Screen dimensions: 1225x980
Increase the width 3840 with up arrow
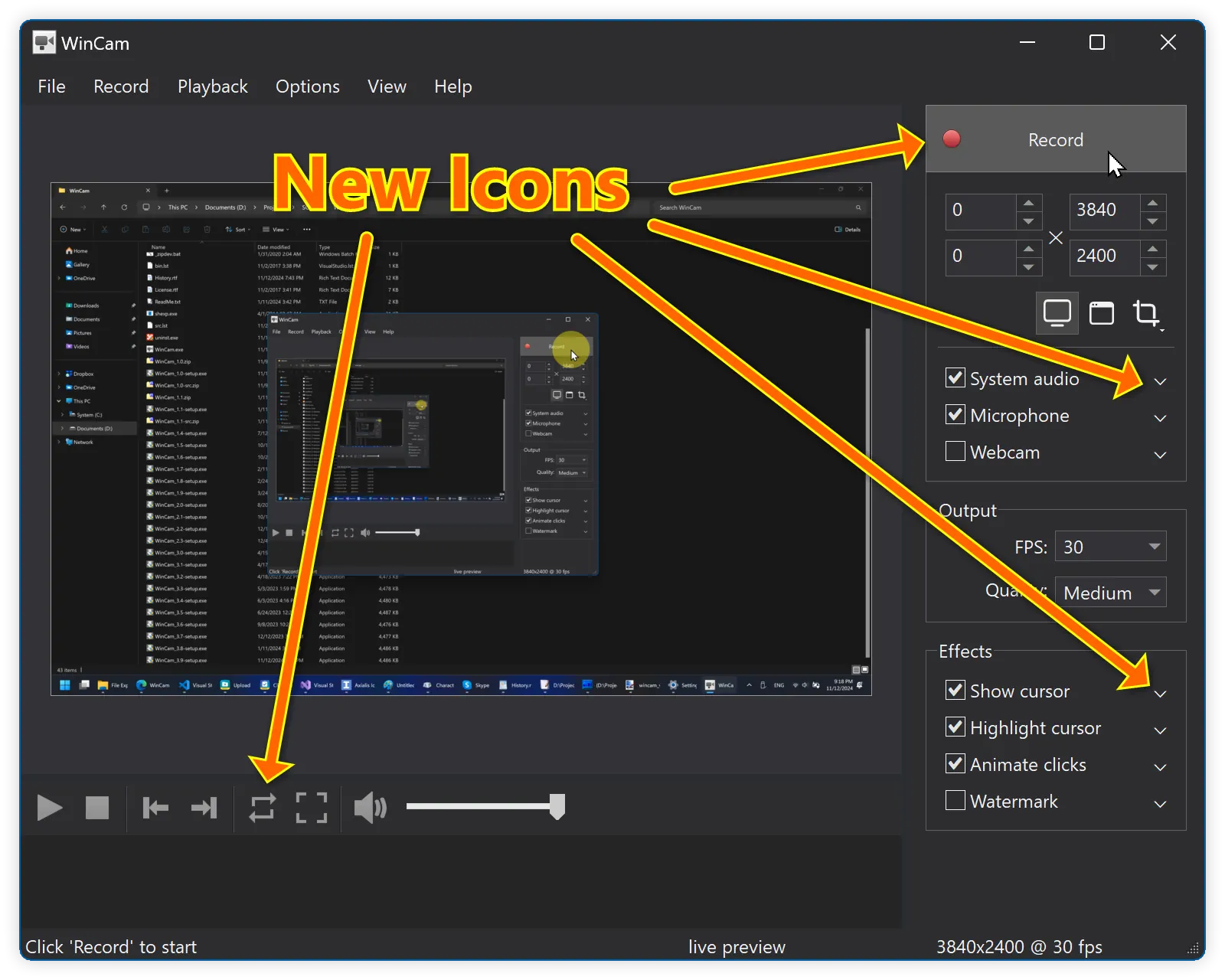click(x=1152, y=203)
